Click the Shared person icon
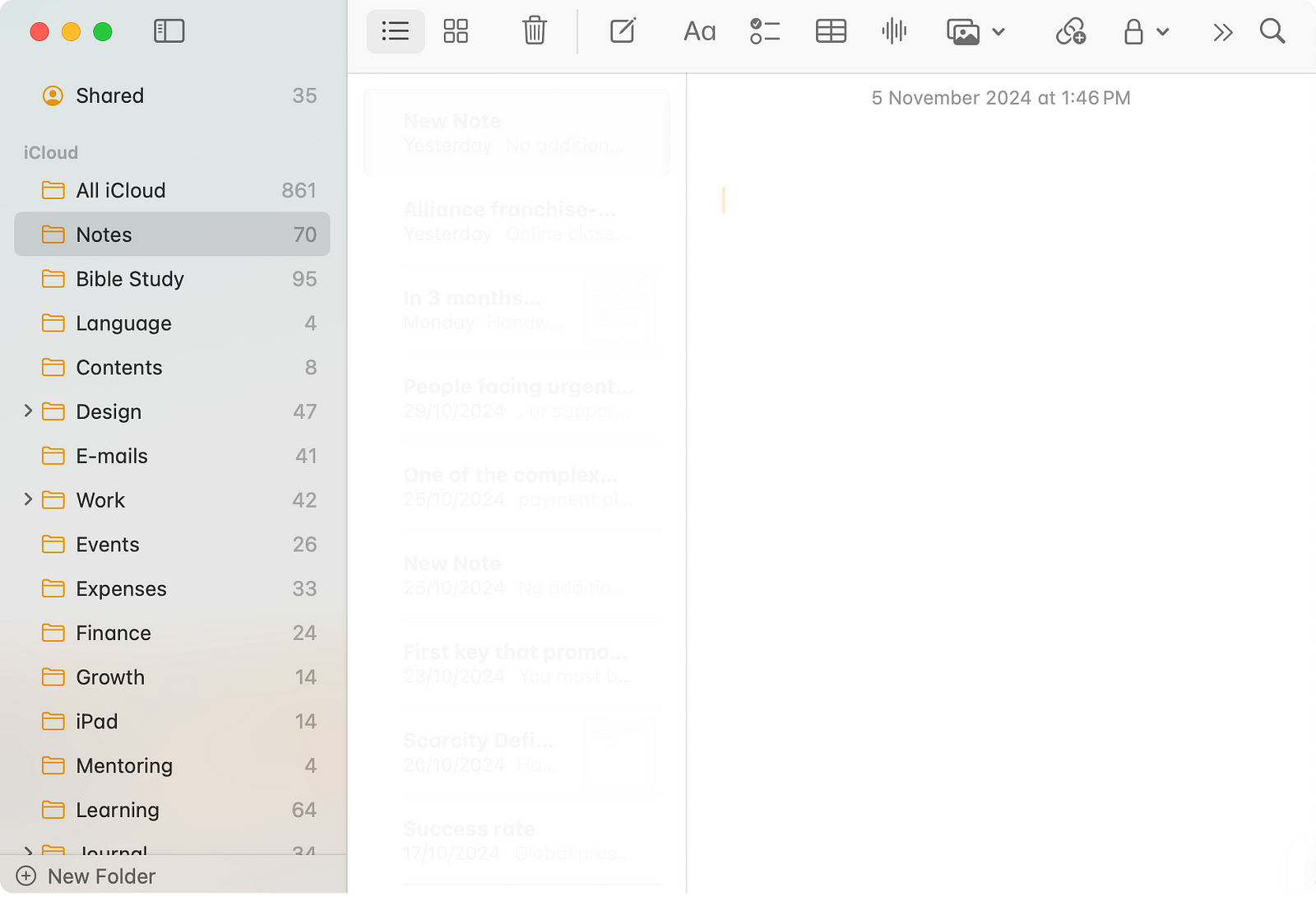 [53, 95]
